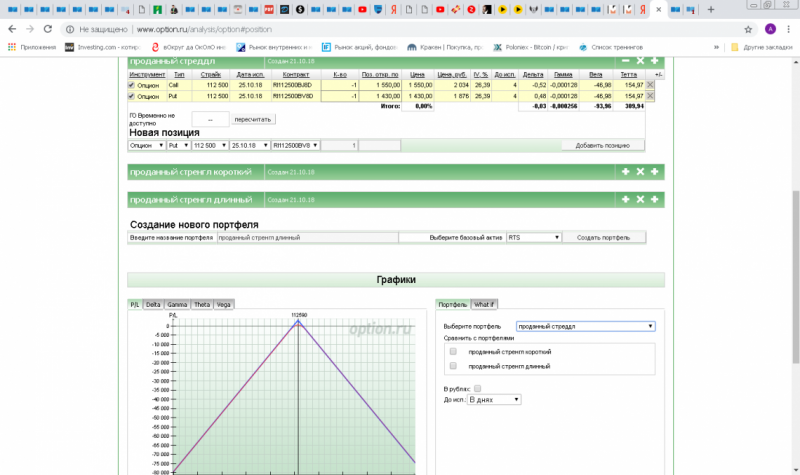
Task: Switch to the Gamma chart tab
Action: coord(177,304)
